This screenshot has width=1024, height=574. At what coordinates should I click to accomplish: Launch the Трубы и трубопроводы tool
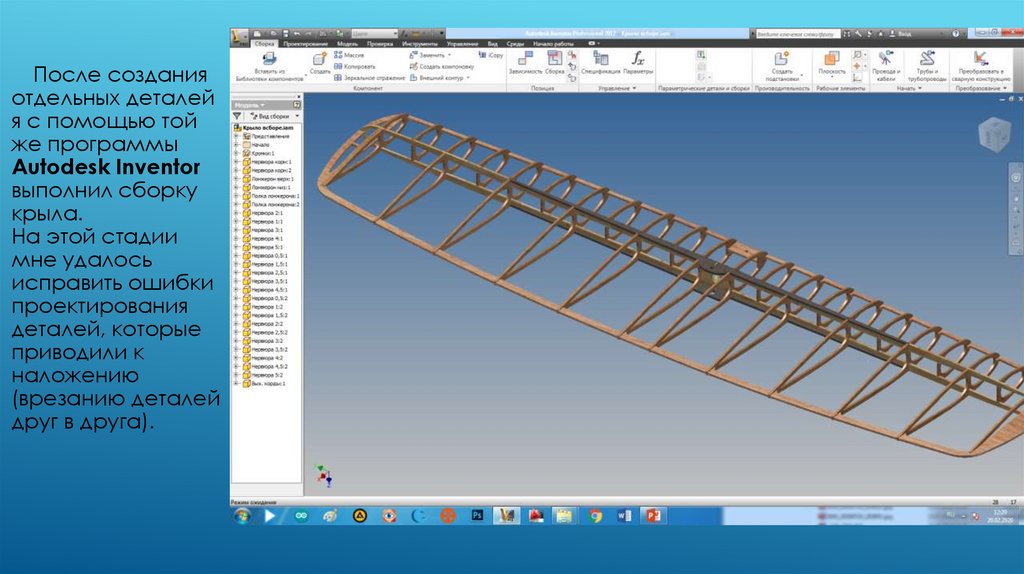tap(926, 59)
